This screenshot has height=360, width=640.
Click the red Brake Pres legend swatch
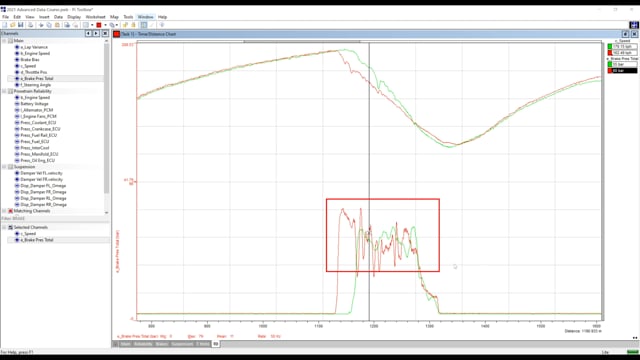[x=610, y=71]
